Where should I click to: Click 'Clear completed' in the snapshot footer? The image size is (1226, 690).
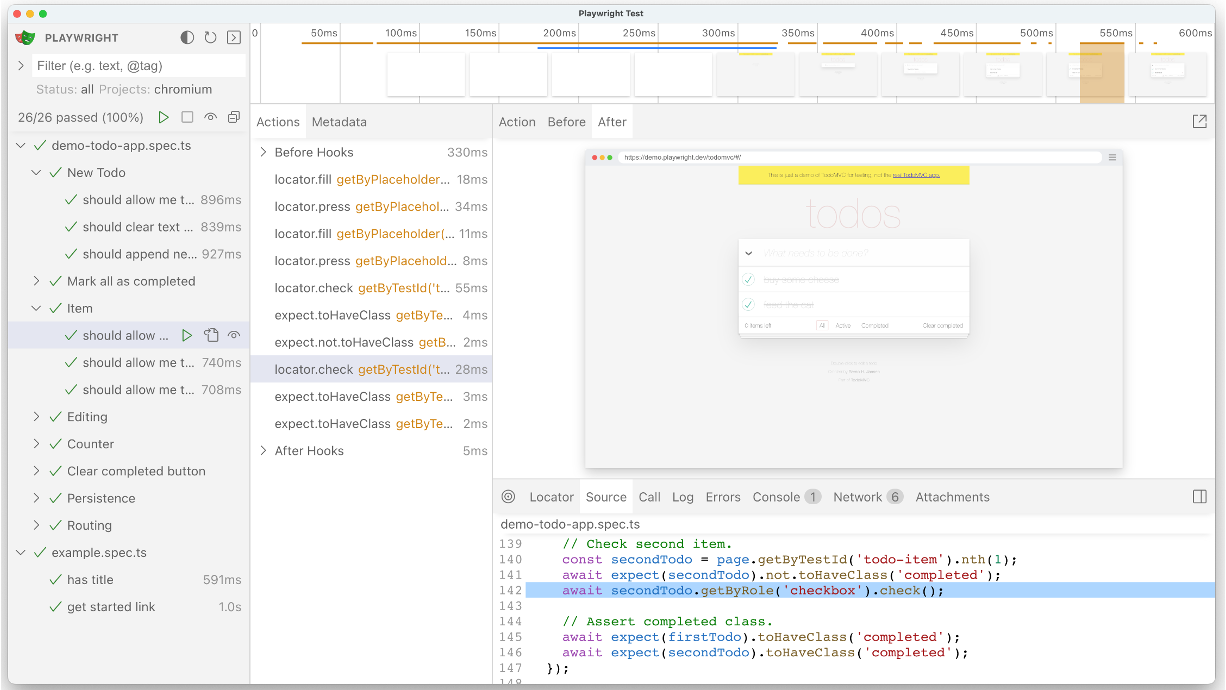pyautogui.click(x=943, y=326)
